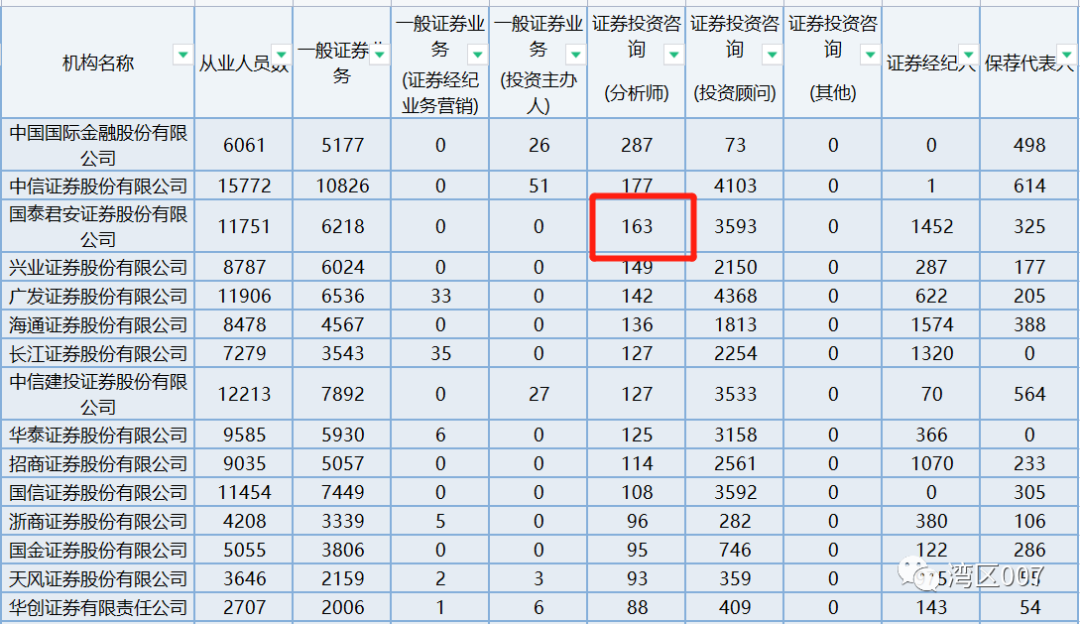
Task: Open the 证券经纪业务营销 column filter dropdown
Action: (477, 54)
